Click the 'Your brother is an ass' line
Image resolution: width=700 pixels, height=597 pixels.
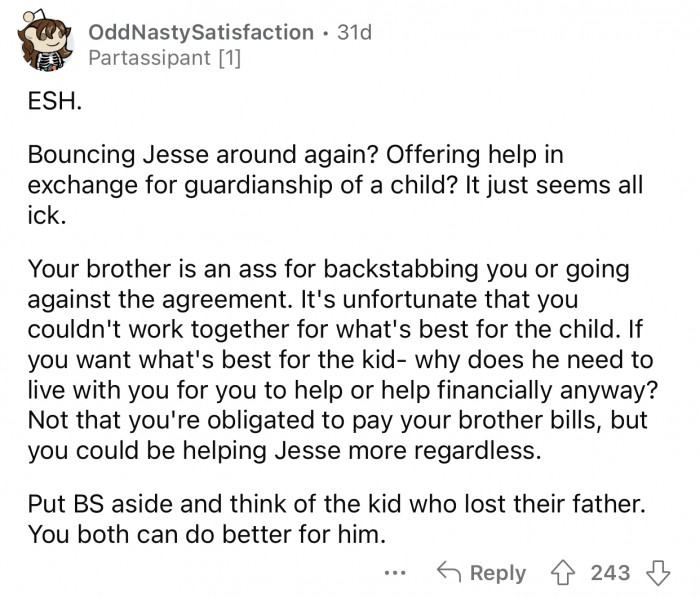(329, 270)
